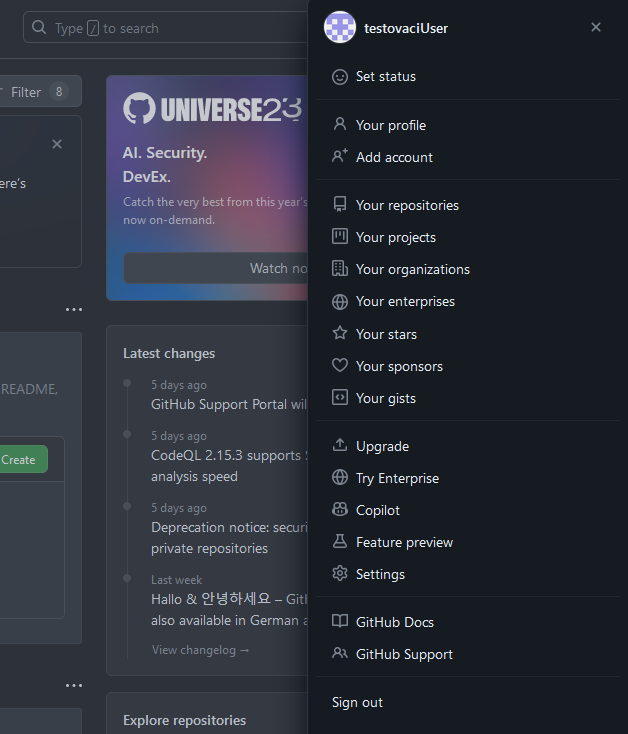Select Upgrade menu entry

tap(468, 446)
